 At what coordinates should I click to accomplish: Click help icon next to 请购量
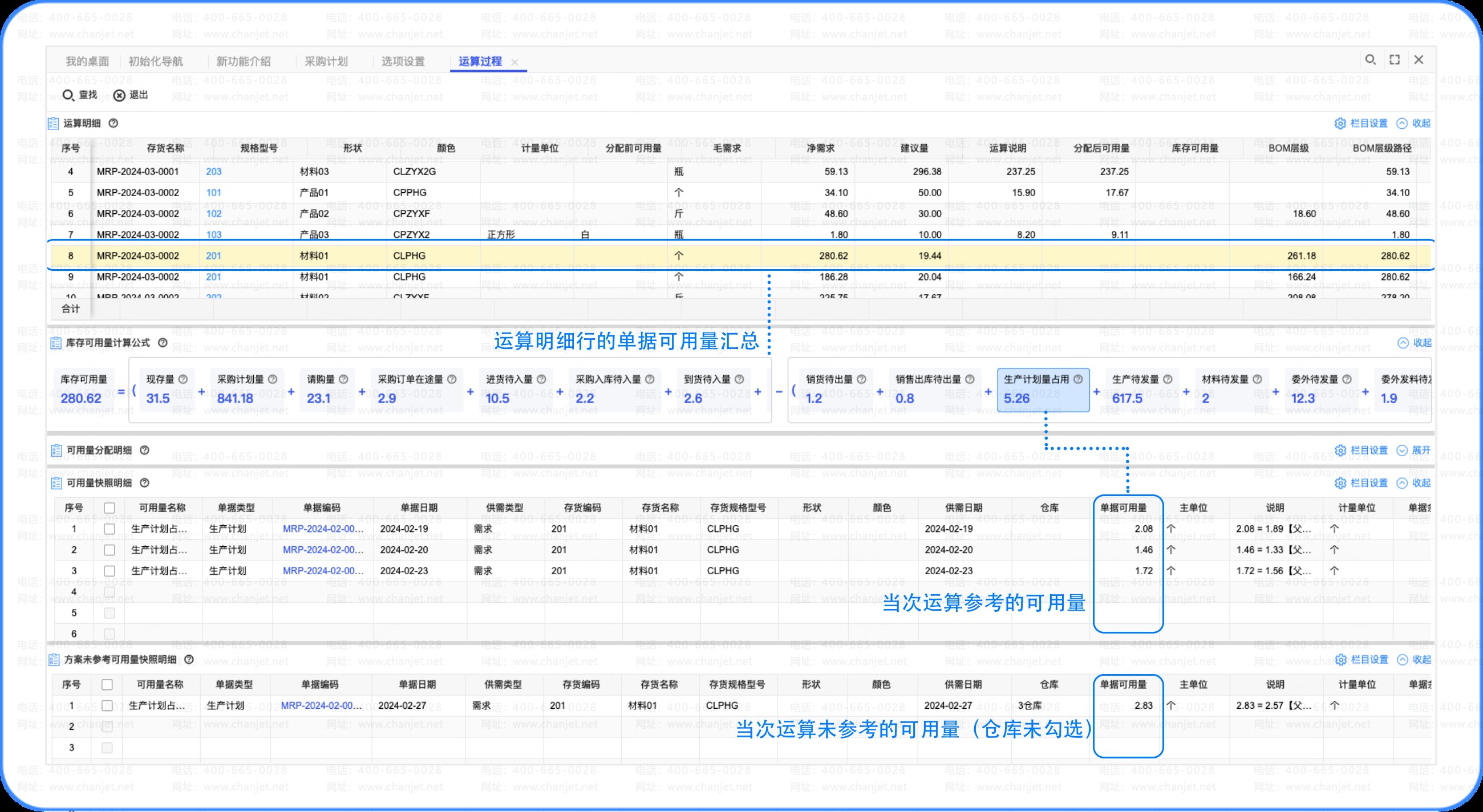click(344, 379)
